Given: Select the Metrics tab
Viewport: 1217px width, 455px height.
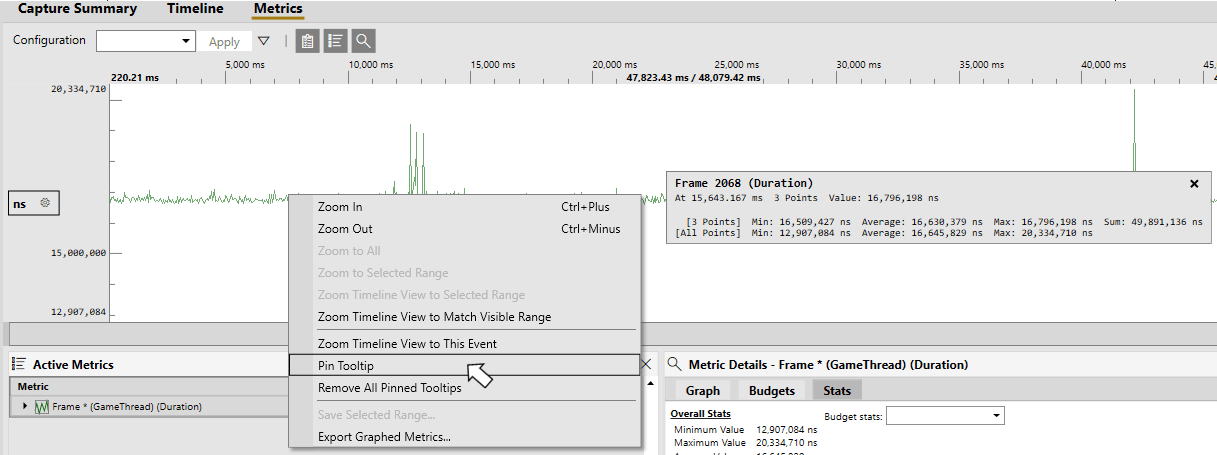Looking at the screenshot, I should click(x=278, y=9).
